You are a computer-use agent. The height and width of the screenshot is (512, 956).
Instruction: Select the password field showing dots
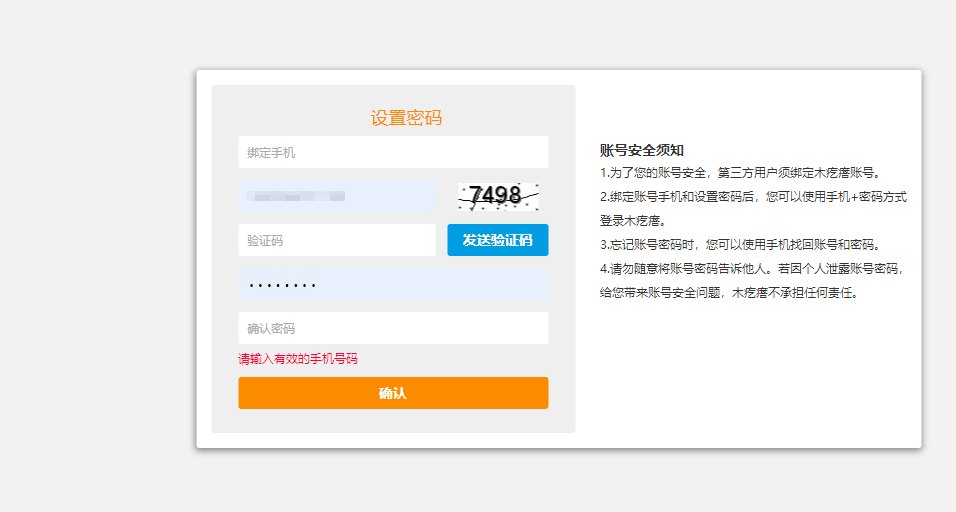point(393,284)
